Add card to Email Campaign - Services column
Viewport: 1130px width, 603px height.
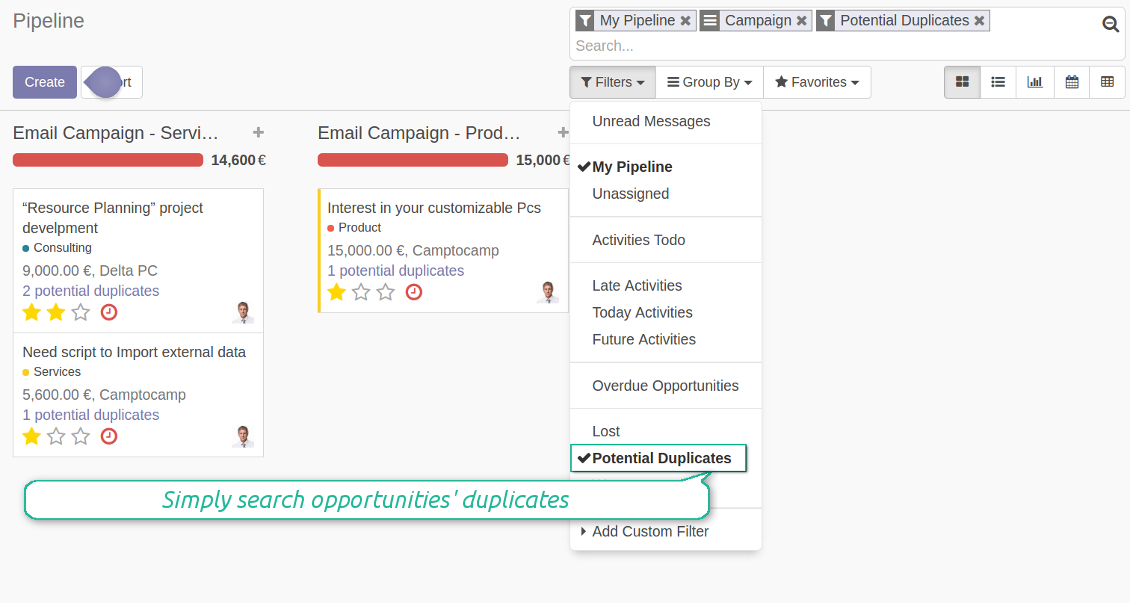(x=258, y=133)
